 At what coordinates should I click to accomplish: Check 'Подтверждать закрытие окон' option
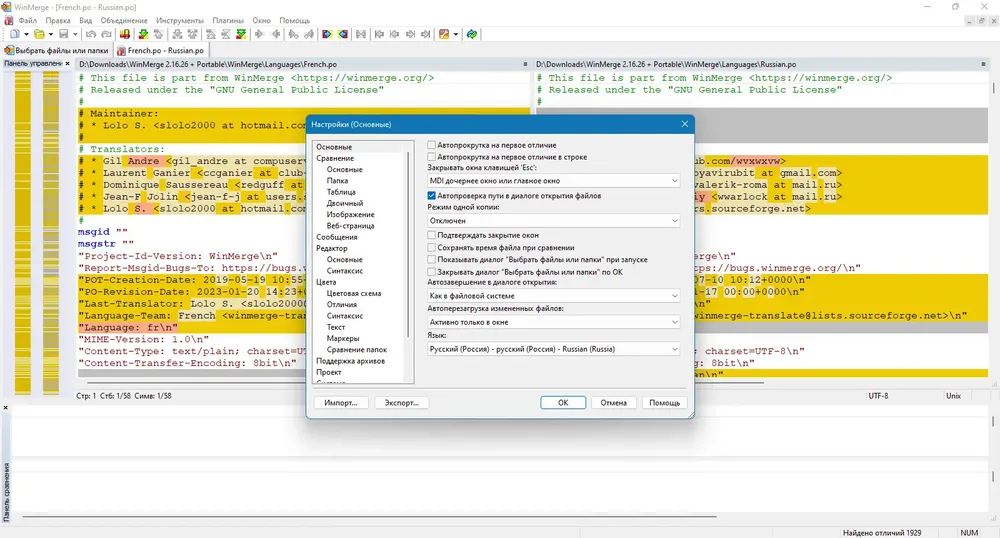coord(432,235)
